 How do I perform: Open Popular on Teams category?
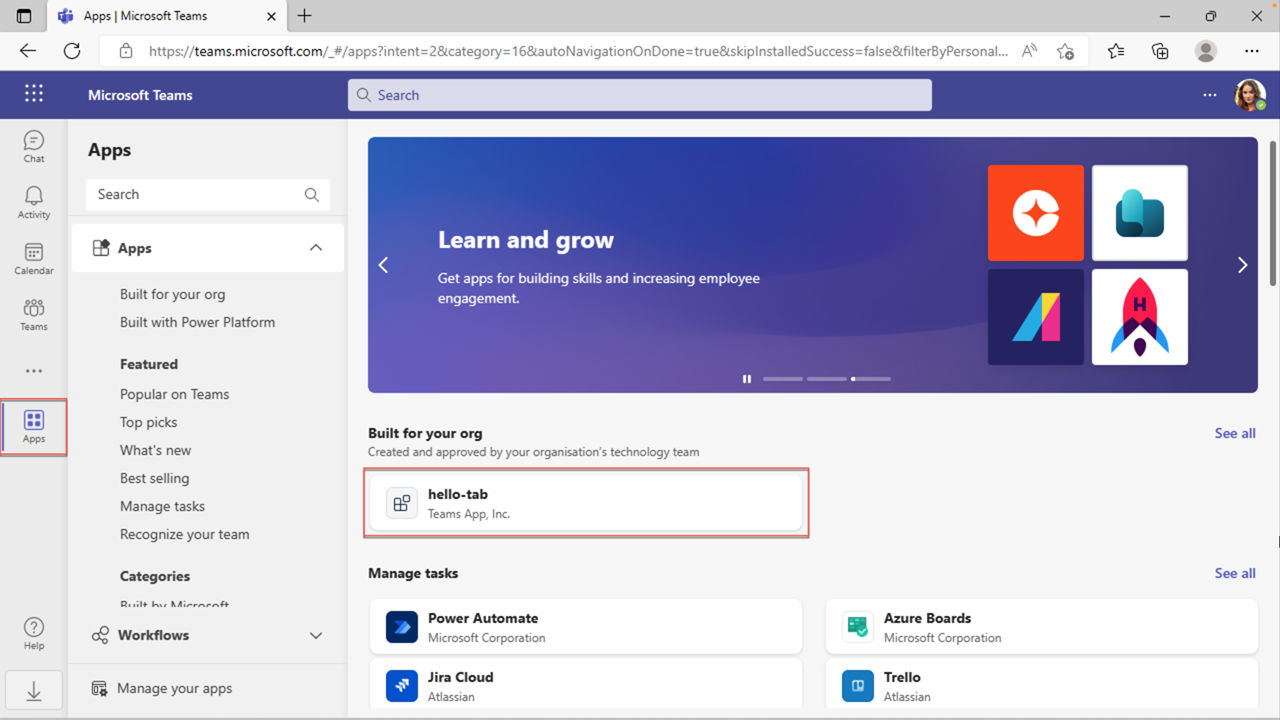pyautogui.click(x=174, y=394)
